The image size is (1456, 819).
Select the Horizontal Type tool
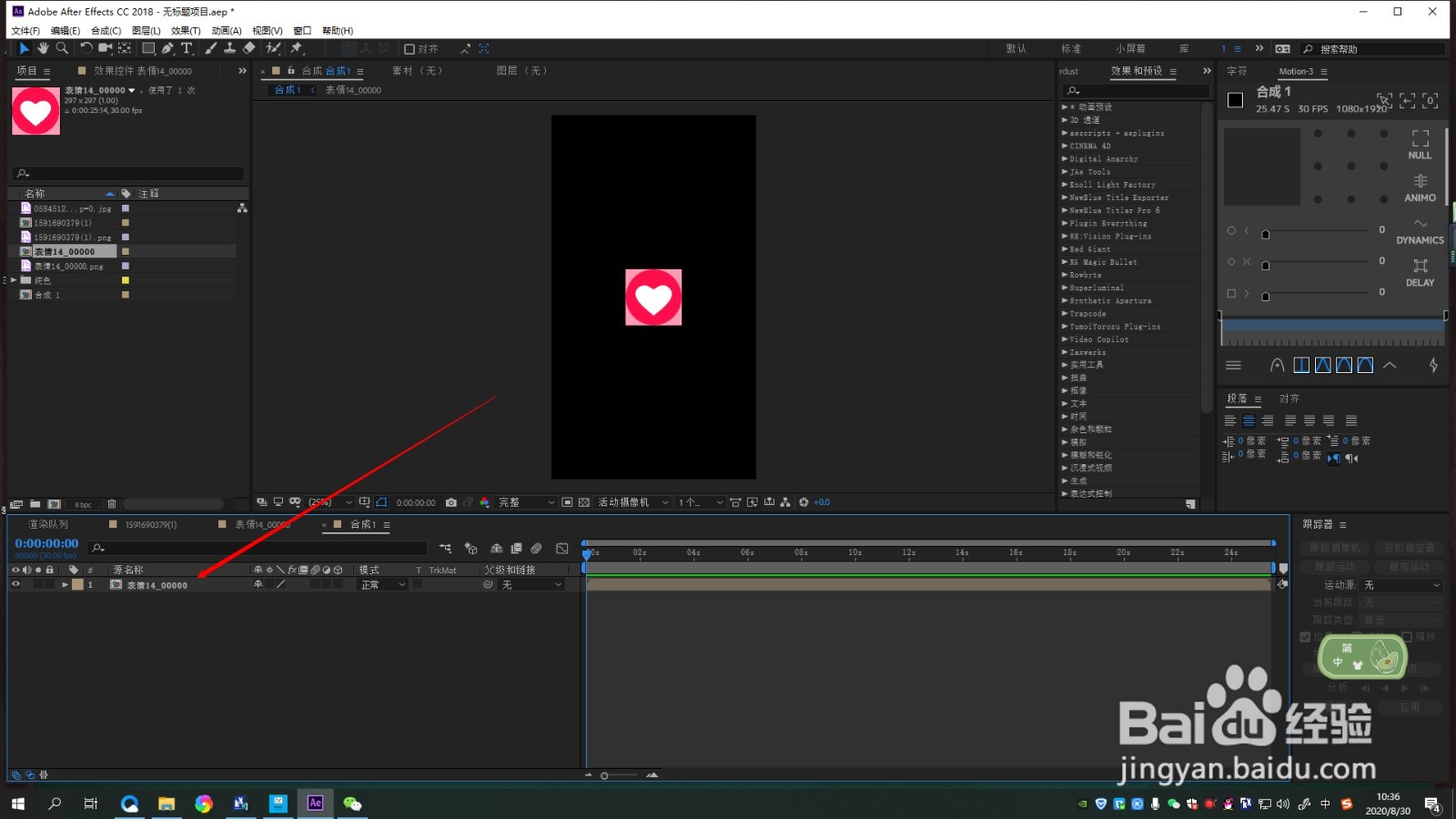click(x=187, y=48)
